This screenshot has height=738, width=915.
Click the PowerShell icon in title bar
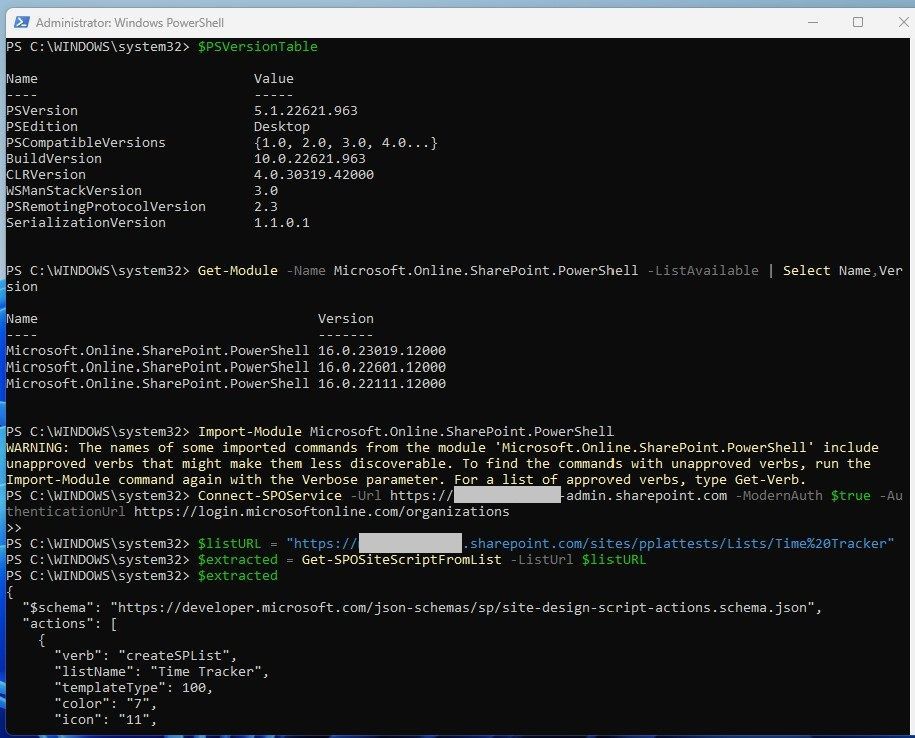(x=22, y=22)
